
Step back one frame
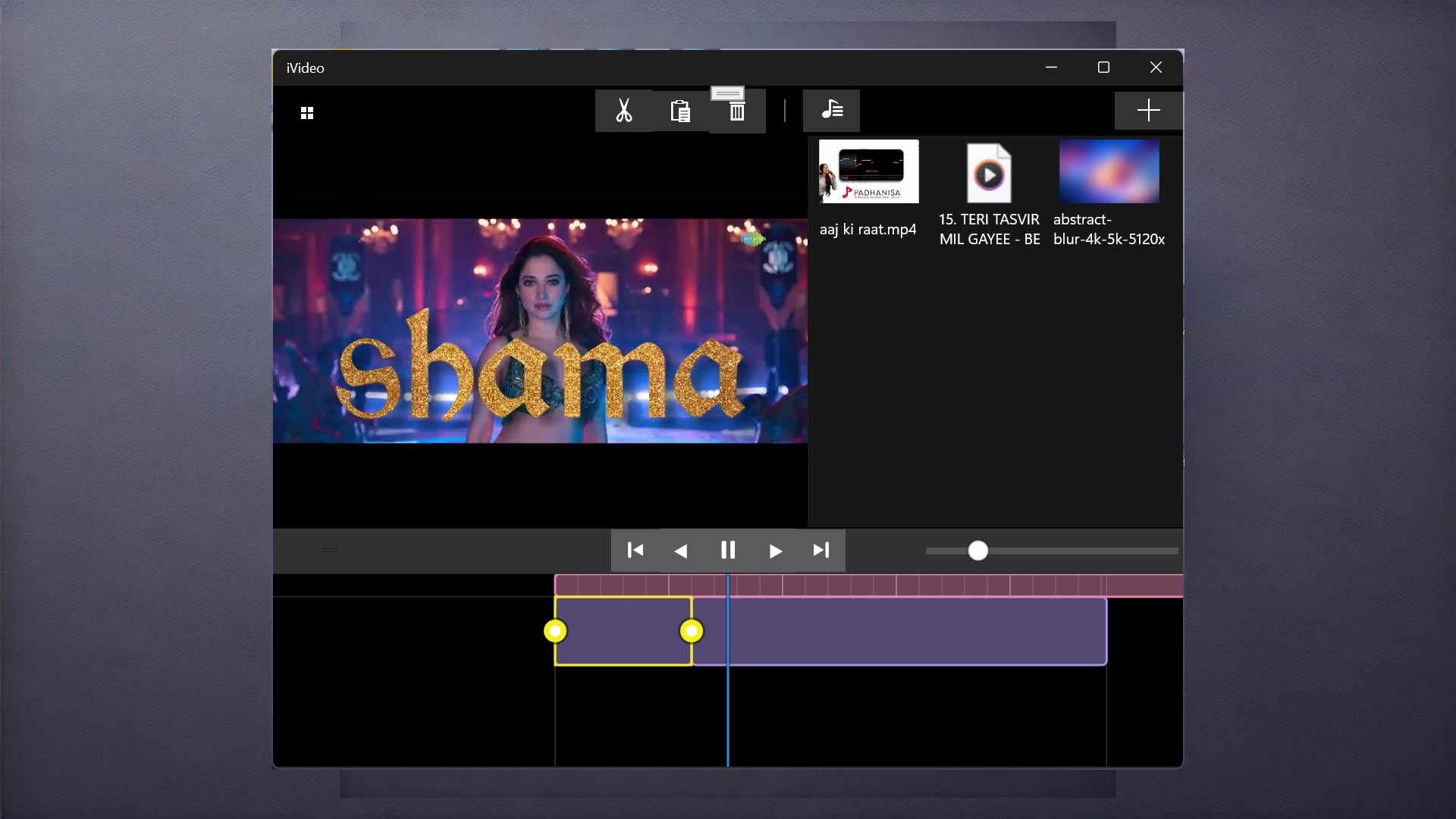click(681, 551)
